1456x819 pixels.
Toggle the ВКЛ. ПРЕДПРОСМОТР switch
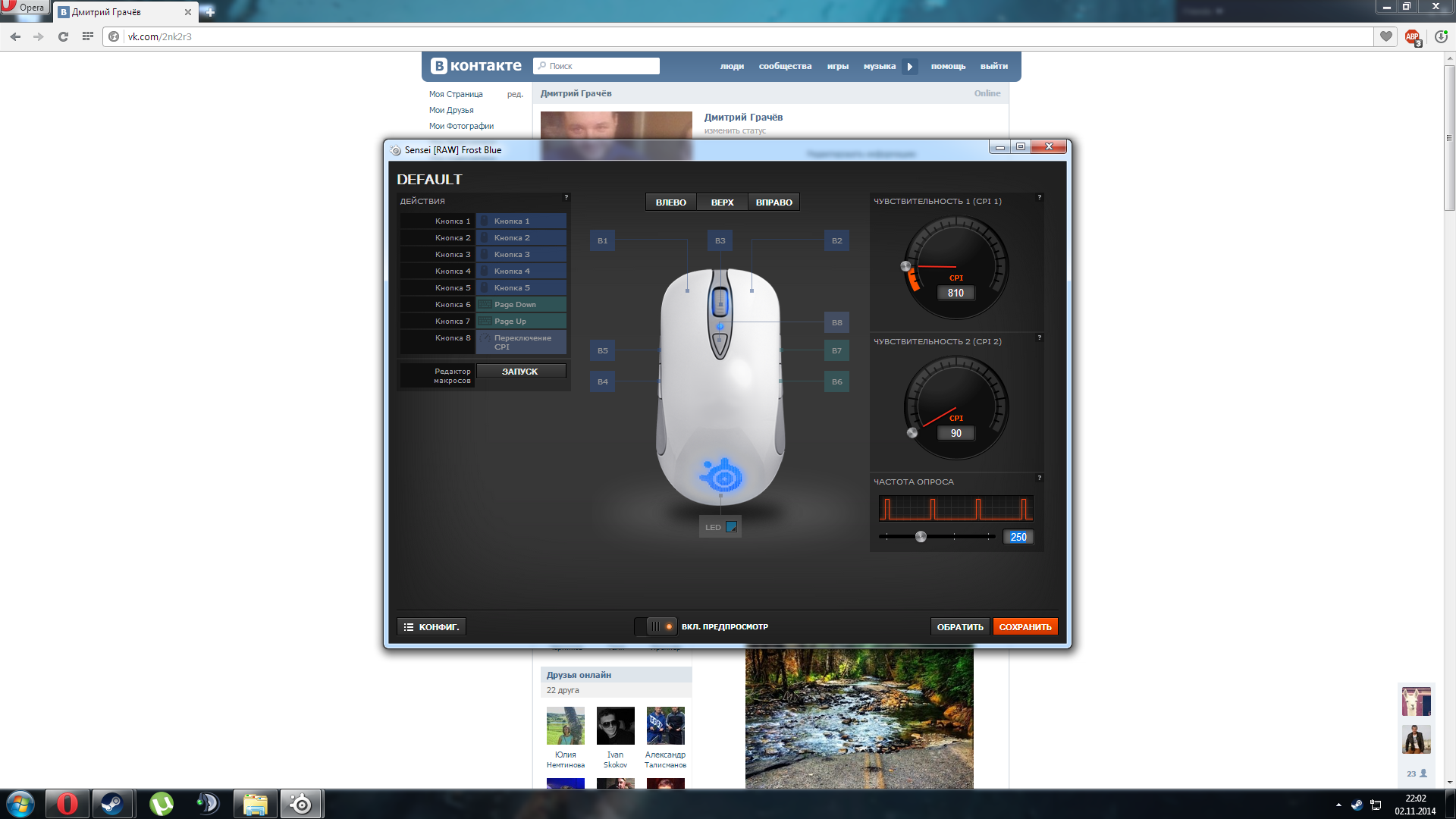point(655,626)
